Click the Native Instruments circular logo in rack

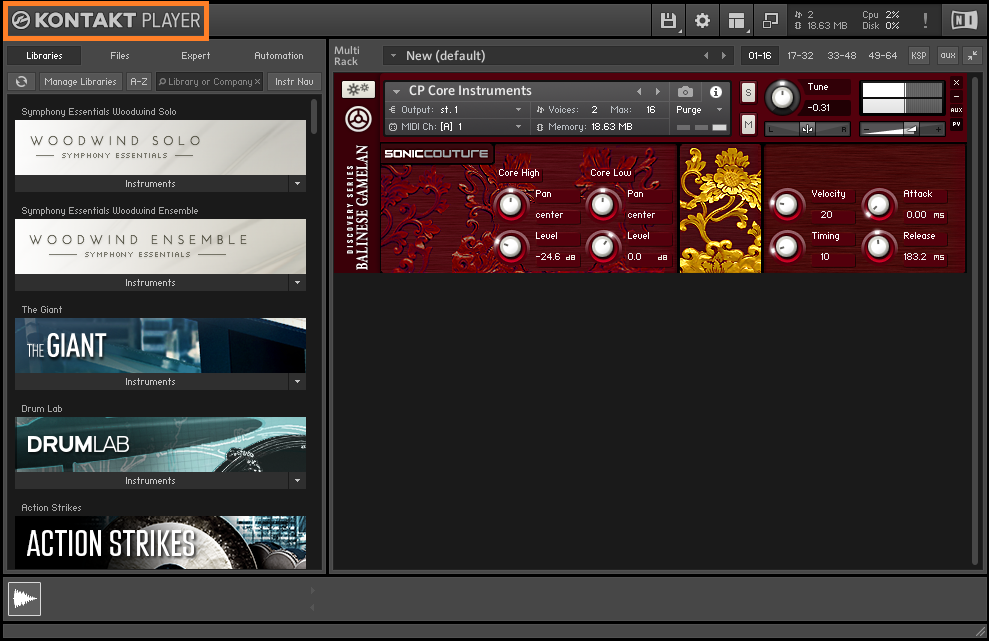coord(358,119)
